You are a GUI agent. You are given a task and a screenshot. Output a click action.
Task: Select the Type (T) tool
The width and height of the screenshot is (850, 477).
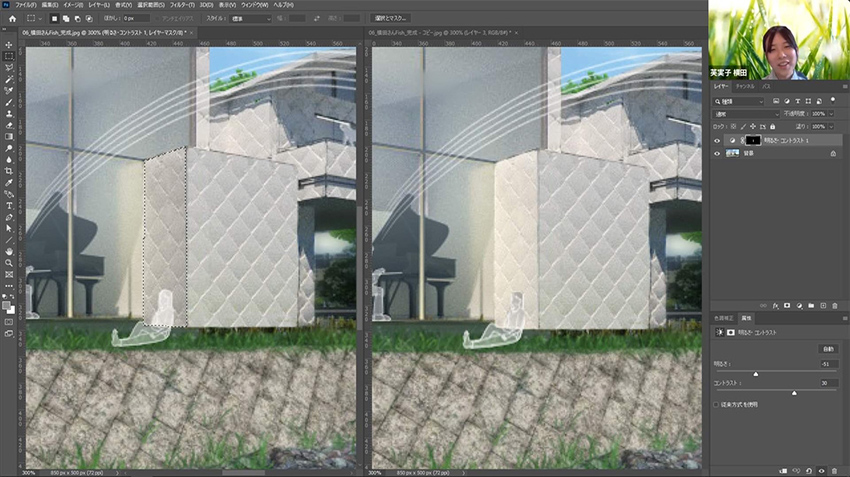[9, 206]
